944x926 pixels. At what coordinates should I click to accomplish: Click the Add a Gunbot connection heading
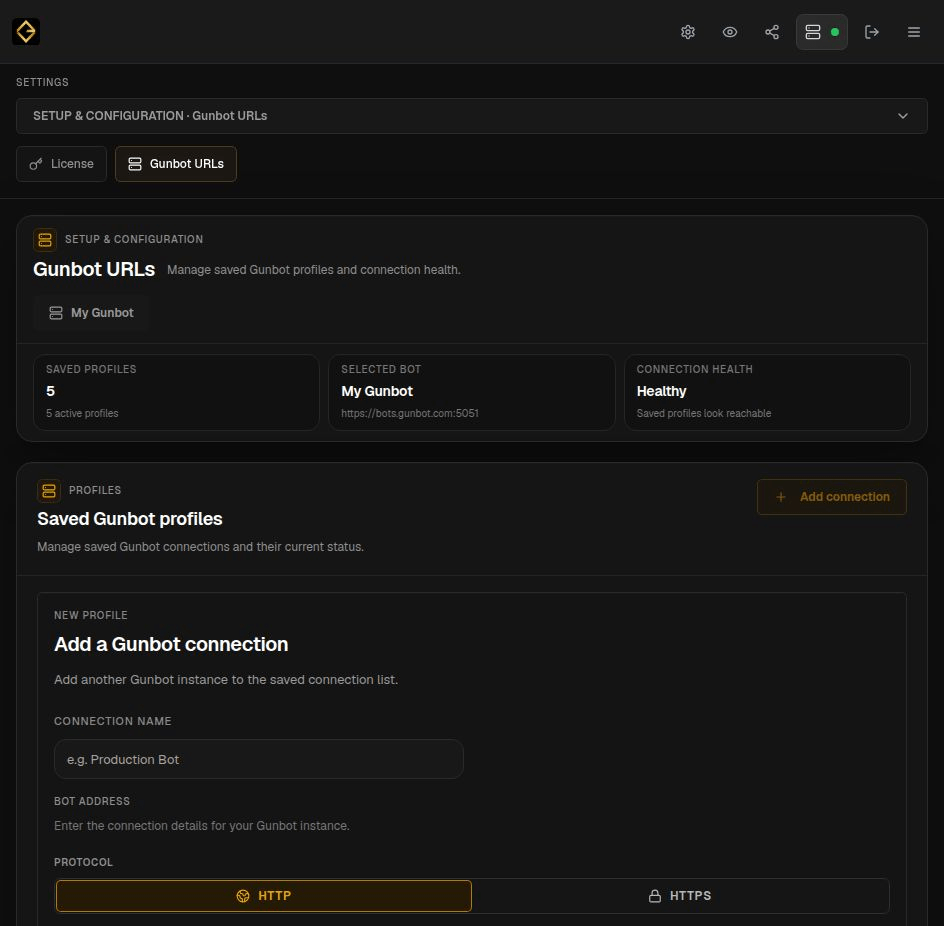pyautogui.click(x=171, y=644)
